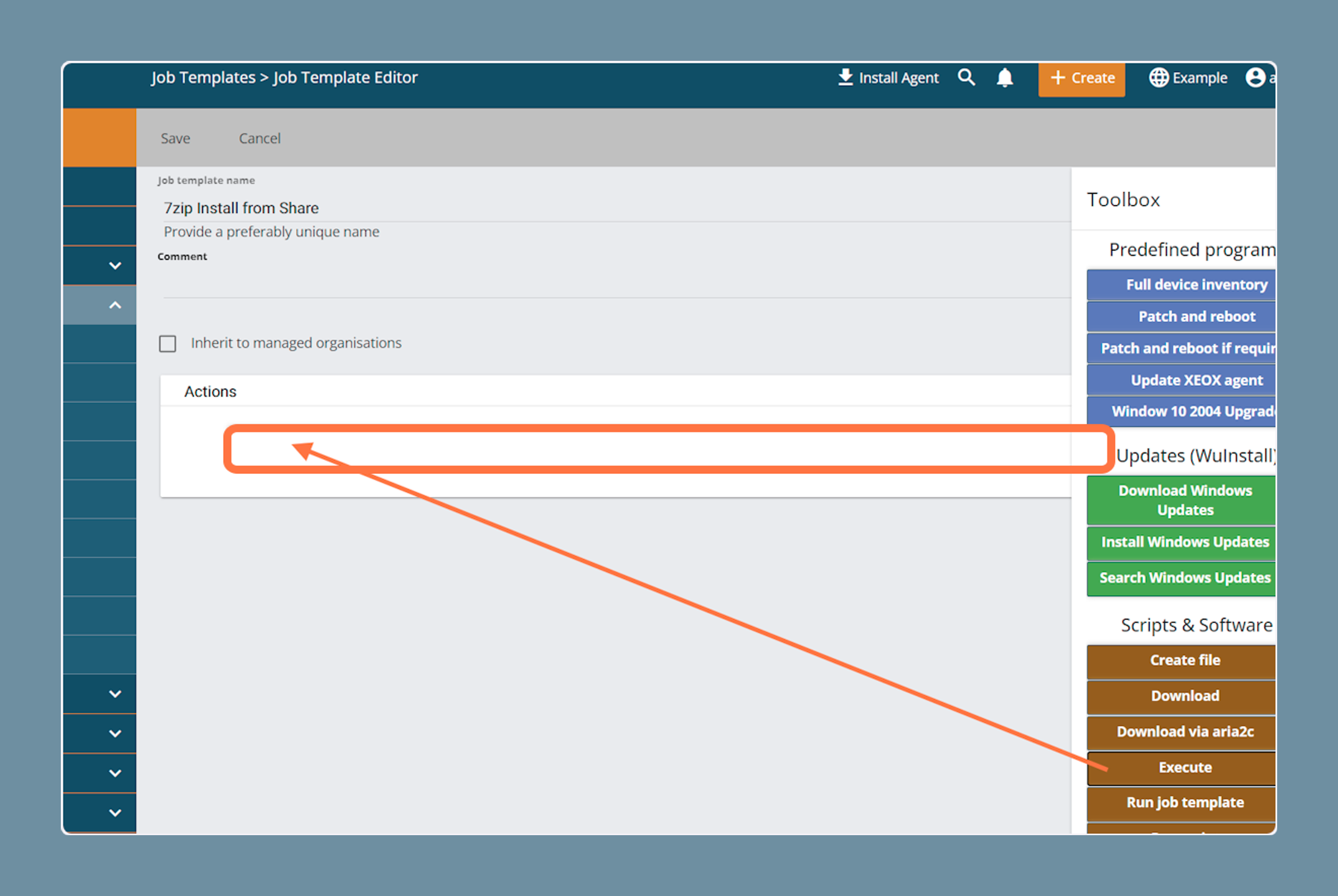The height and width of the screenshot is (896, 1338).
Task: Select Patch and reboot in Toolbox
Action: coord(1181,316)
